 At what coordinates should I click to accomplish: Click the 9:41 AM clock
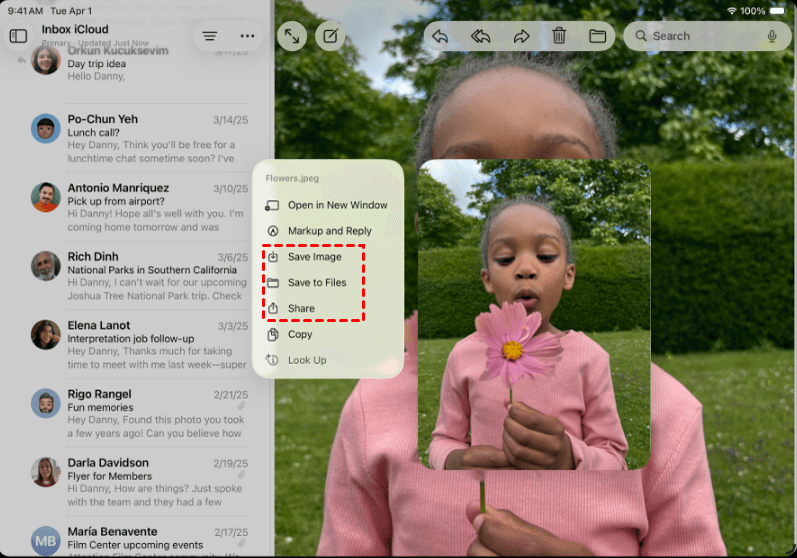[25, 11]
